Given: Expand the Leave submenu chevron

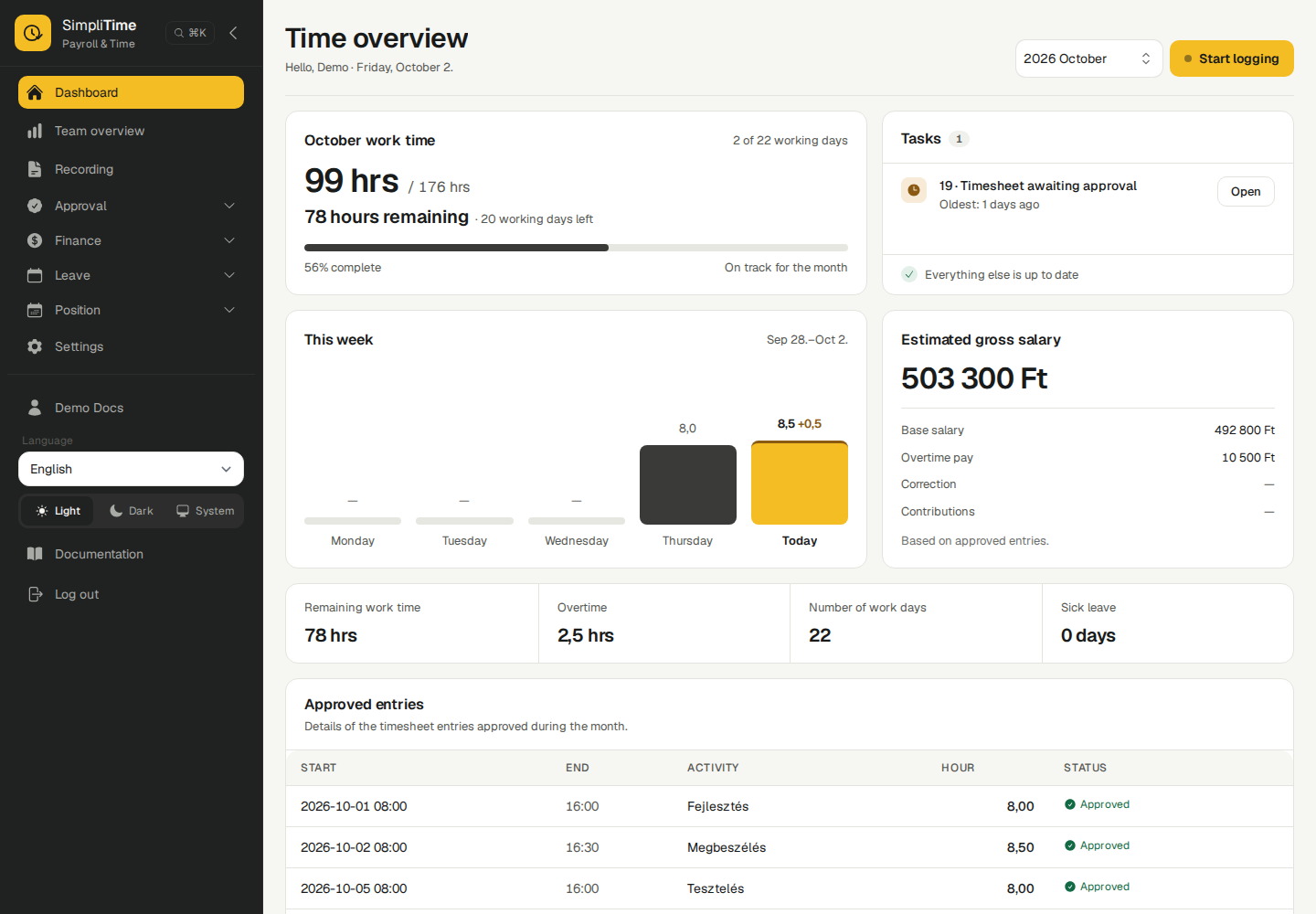Looking at the screenshot, I should (229, 275).
